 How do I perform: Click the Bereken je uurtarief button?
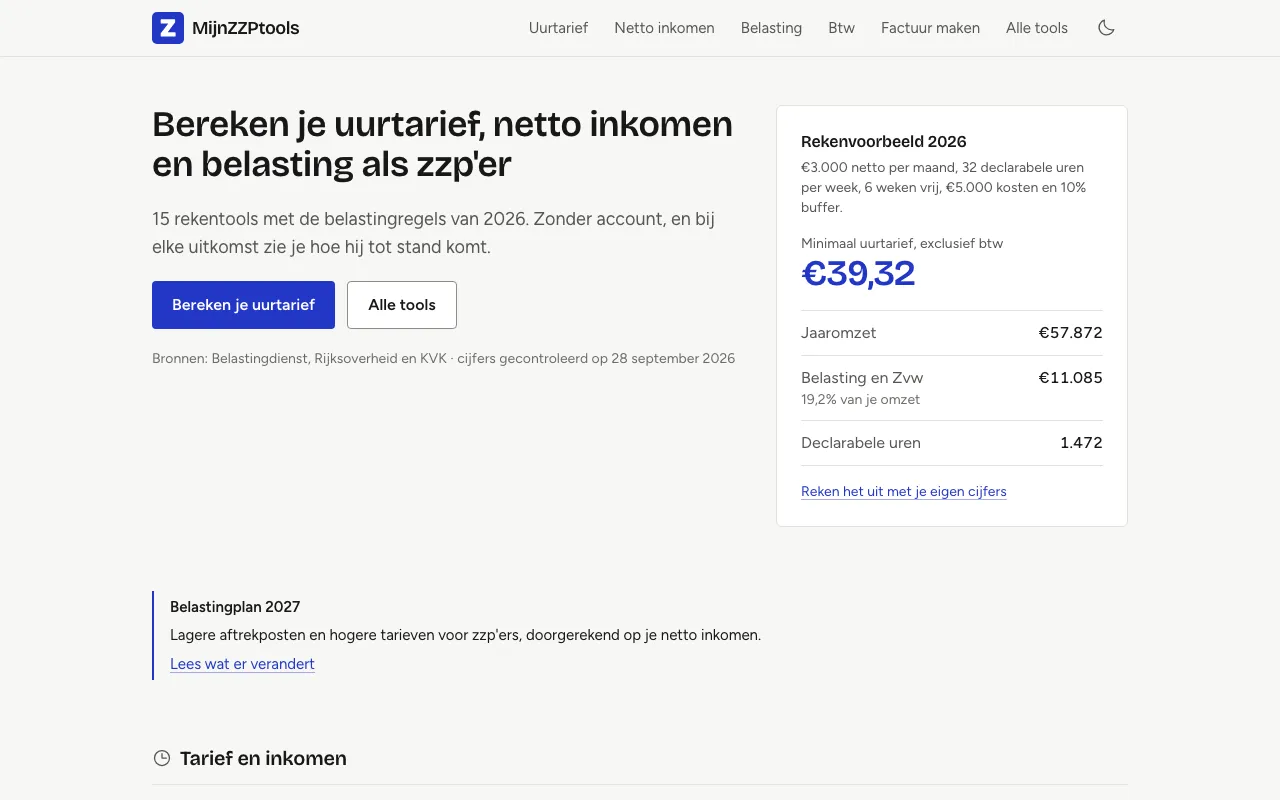[x=243, y=305]
